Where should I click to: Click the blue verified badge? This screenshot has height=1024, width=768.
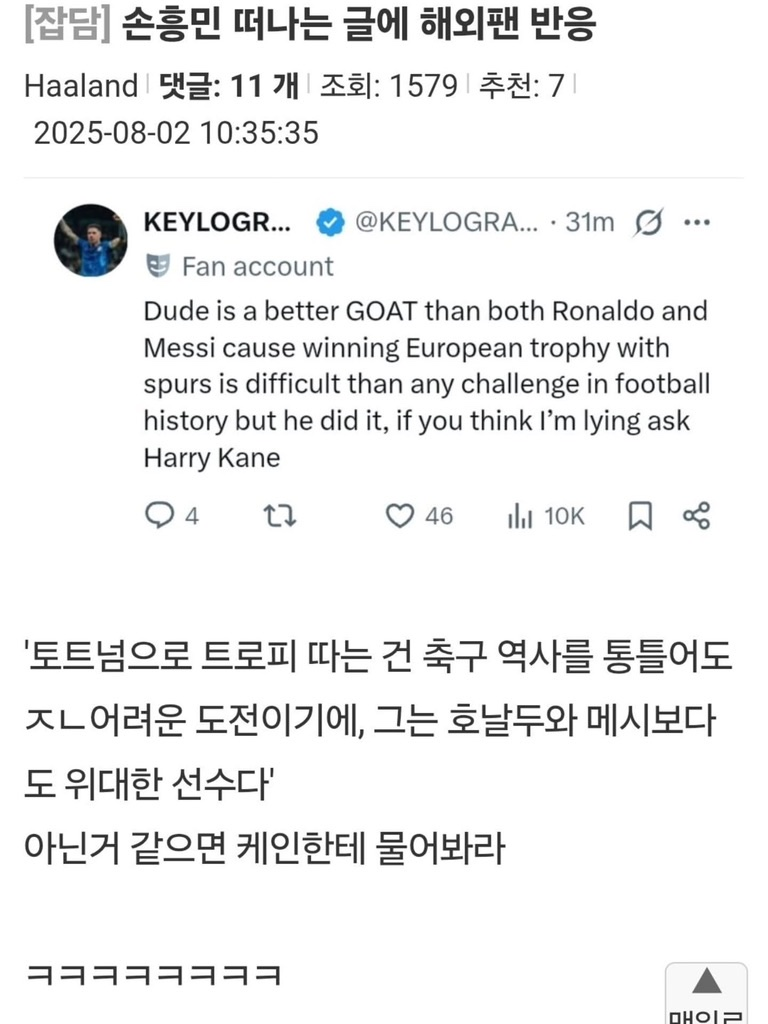tap(331, 222)
